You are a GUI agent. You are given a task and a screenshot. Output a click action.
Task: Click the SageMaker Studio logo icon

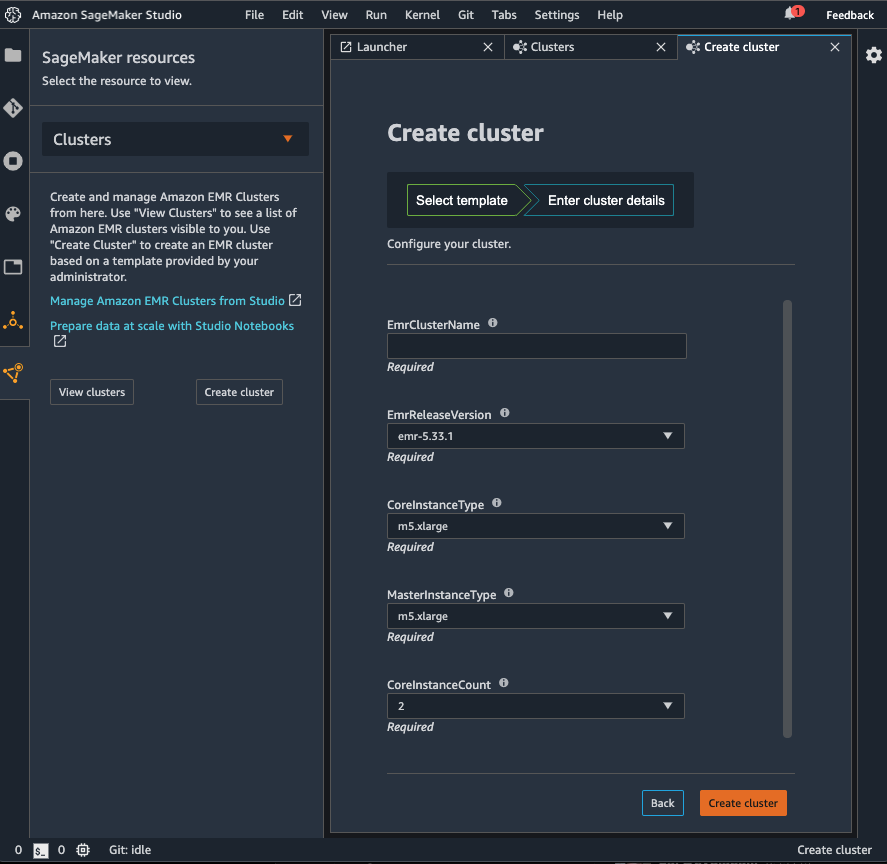click(13, 15)
